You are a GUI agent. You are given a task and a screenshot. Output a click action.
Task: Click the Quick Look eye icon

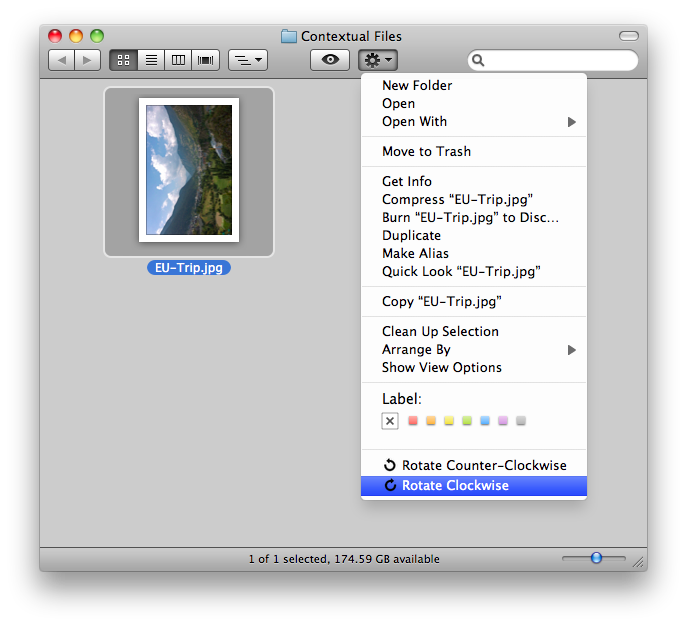pos(329,60)
